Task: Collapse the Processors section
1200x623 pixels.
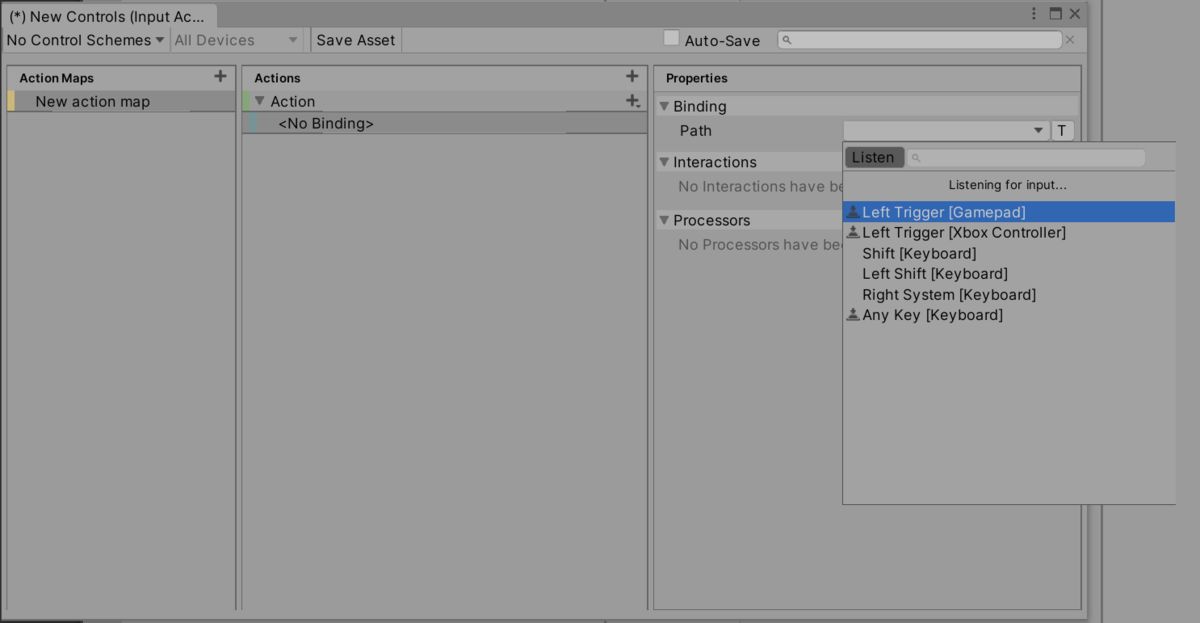Action: [x=663, y=220]
